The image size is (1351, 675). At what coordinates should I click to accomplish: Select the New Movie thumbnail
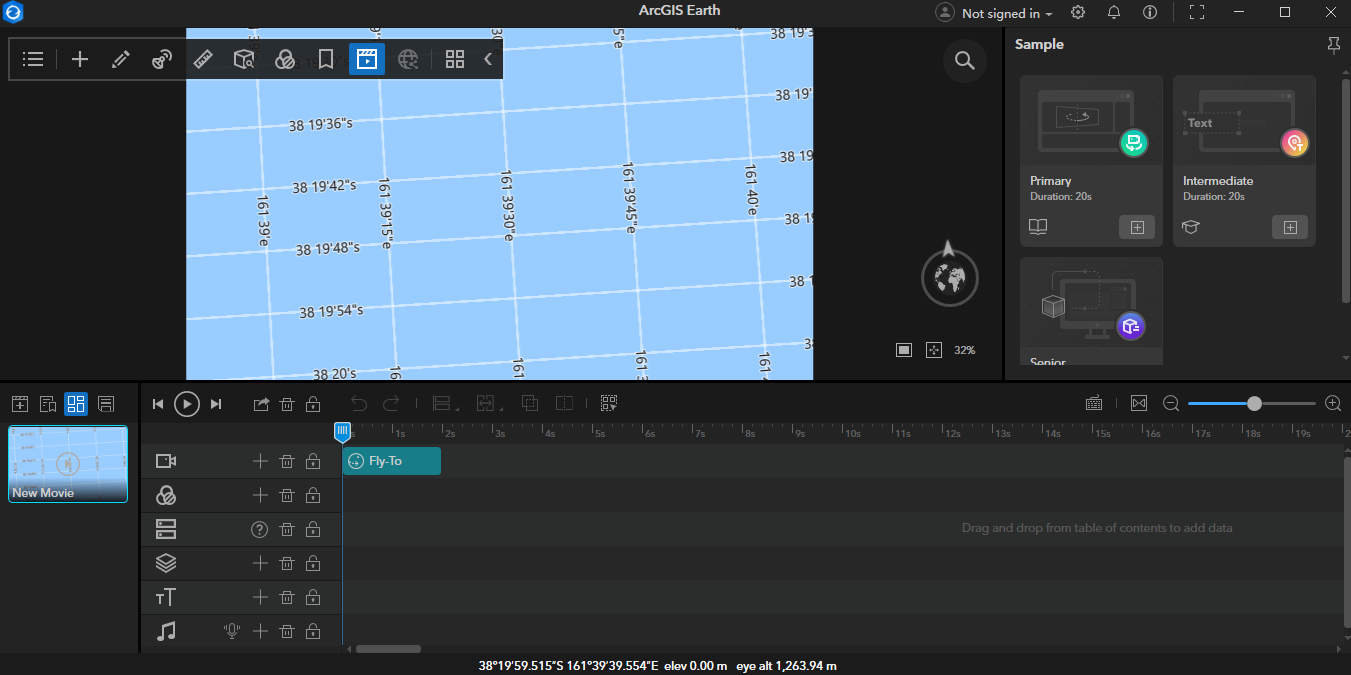(68, 464)
